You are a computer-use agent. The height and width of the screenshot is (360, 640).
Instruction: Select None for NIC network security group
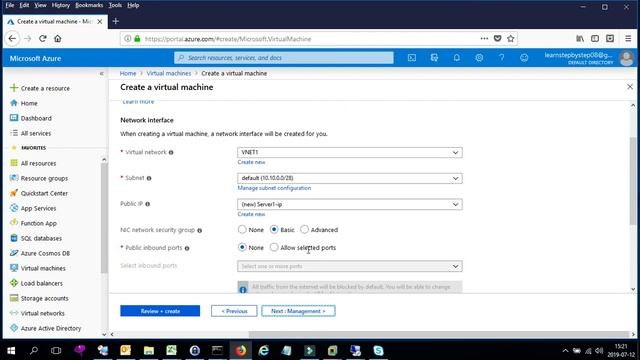click(x=242, y=229)
